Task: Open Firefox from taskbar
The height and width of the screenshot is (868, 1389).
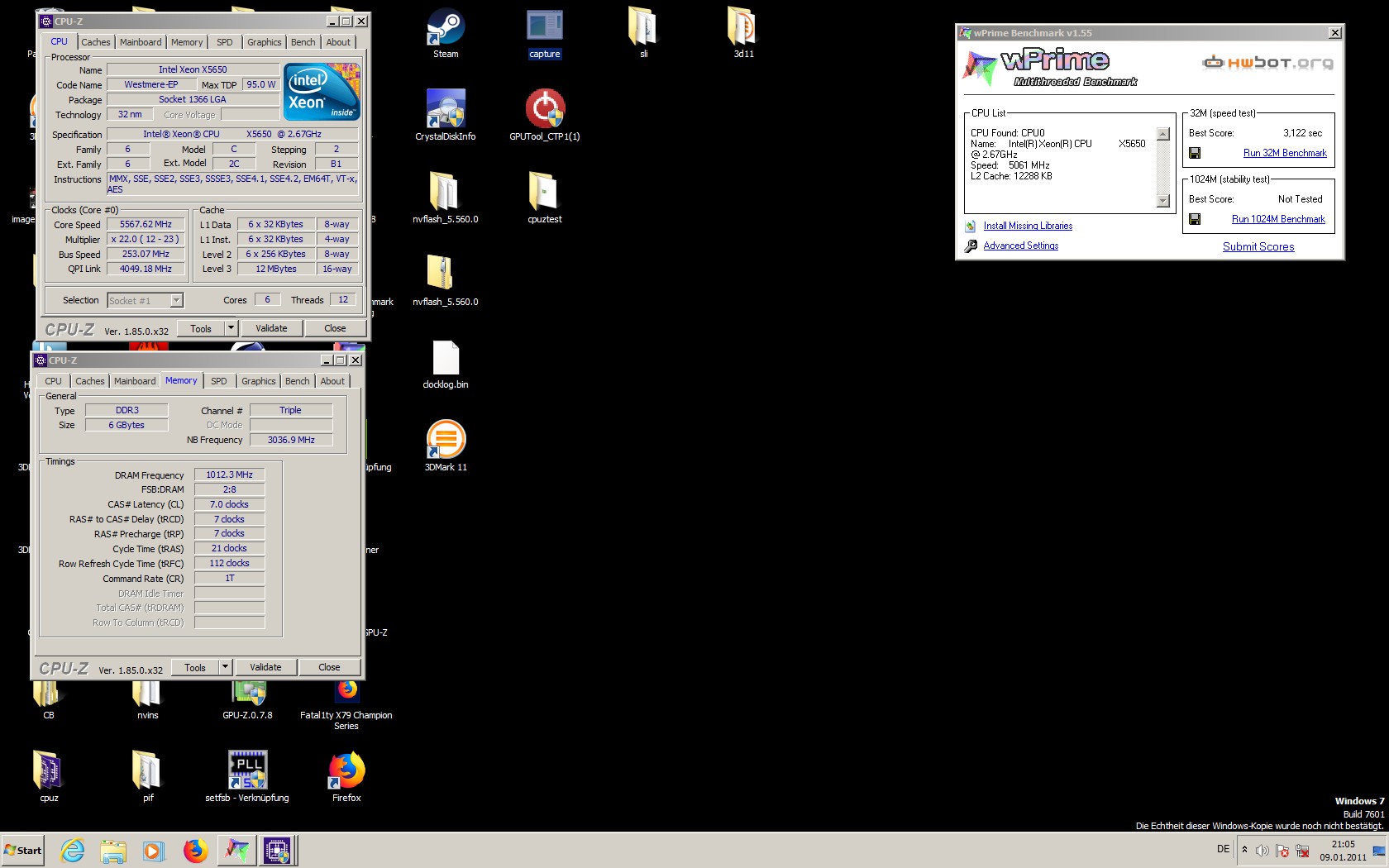Action: (195, 850)
